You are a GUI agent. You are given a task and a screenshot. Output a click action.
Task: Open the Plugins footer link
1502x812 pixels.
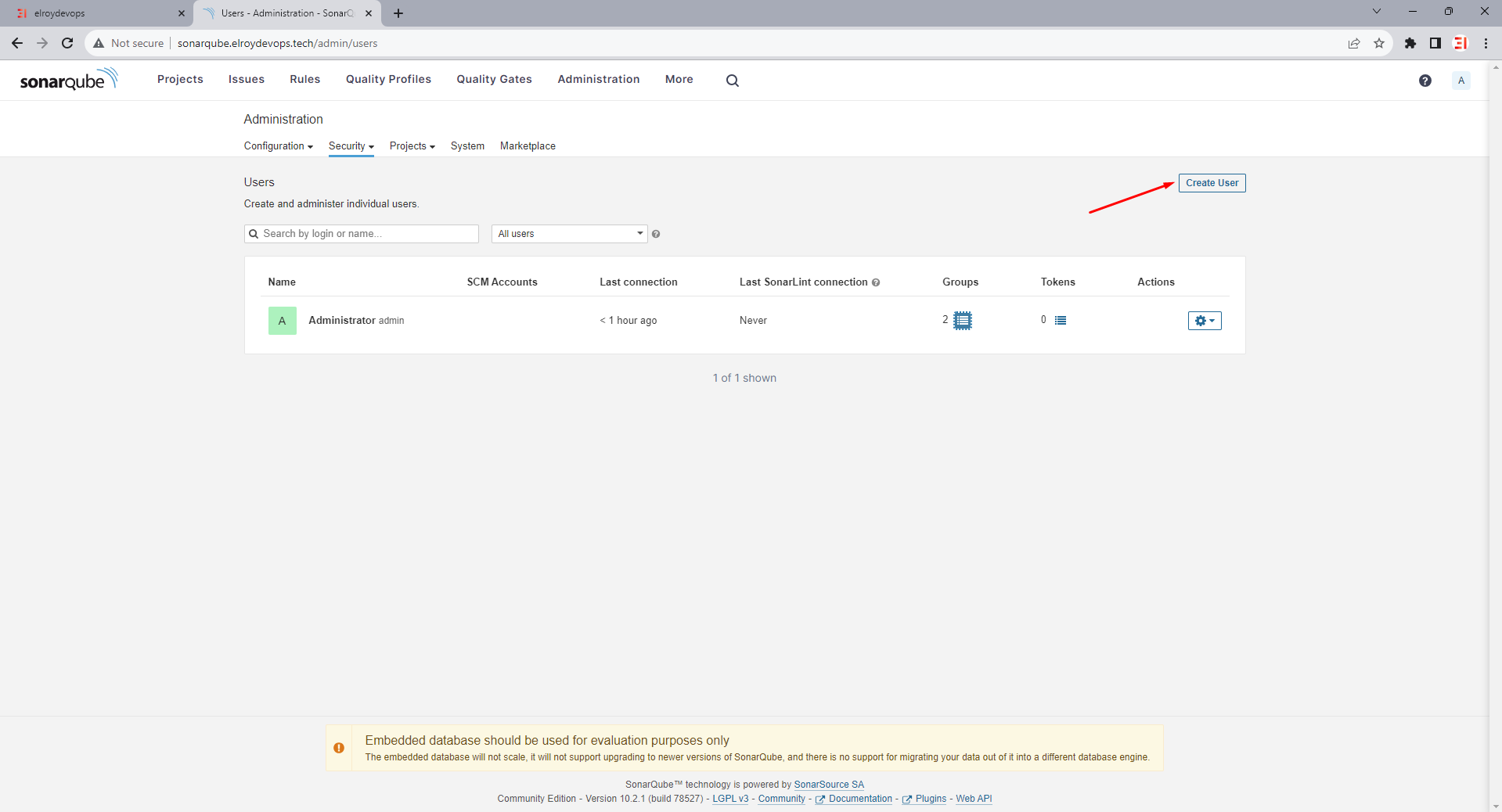coord(924,799)
